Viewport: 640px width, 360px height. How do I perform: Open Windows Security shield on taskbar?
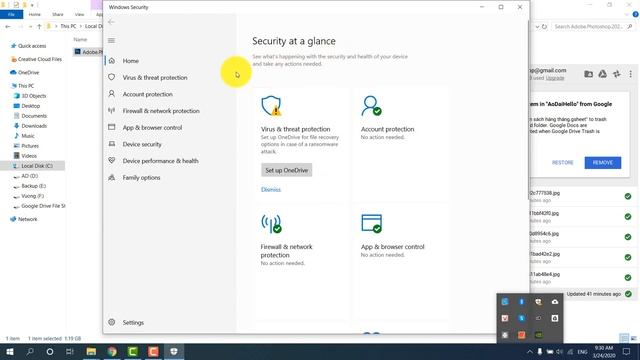point(174,352)
